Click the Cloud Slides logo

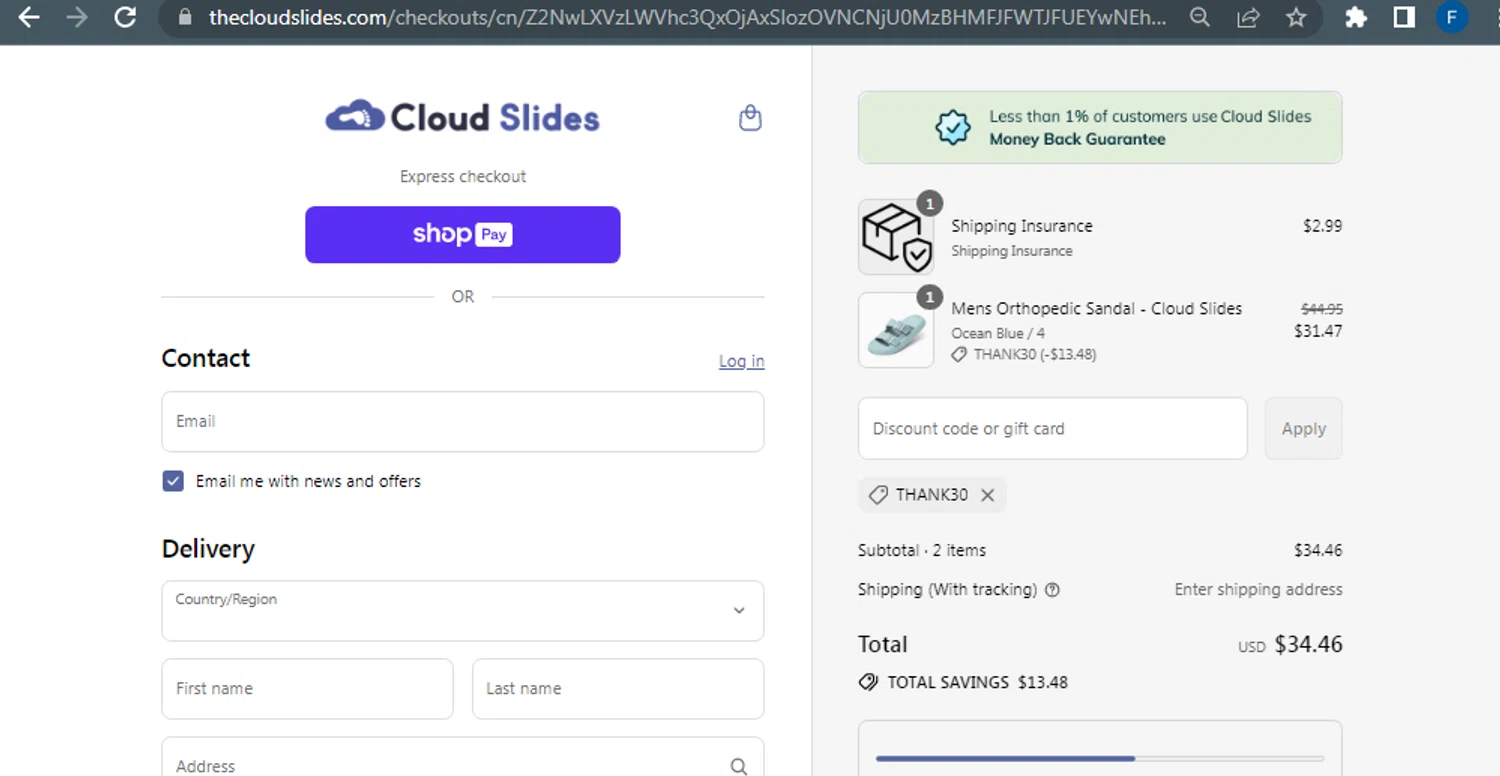(x=462, y=117)
